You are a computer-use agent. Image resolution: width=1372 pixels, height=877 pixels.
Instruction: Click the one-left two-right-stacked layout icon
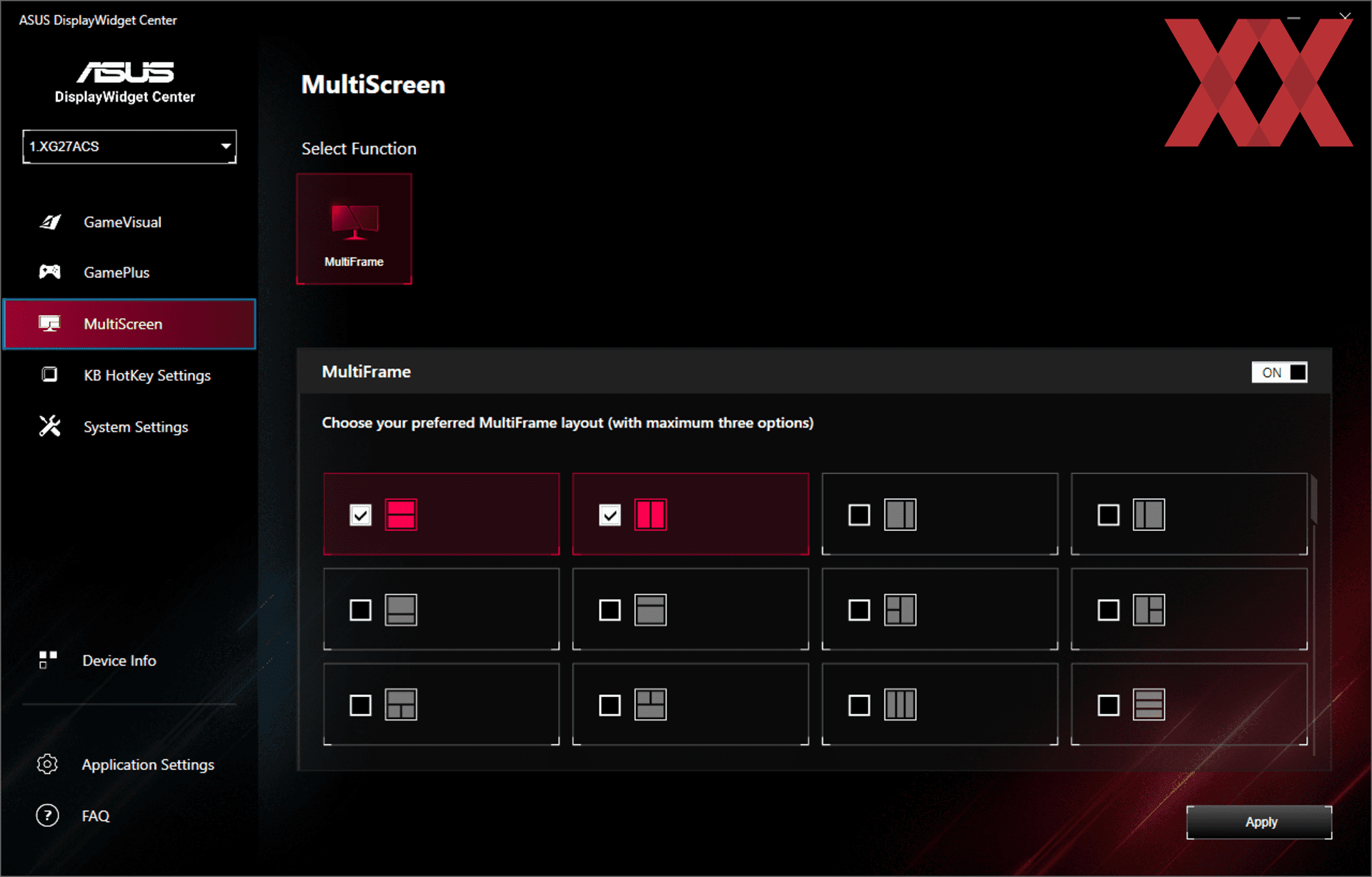[x=1149, y=610]
